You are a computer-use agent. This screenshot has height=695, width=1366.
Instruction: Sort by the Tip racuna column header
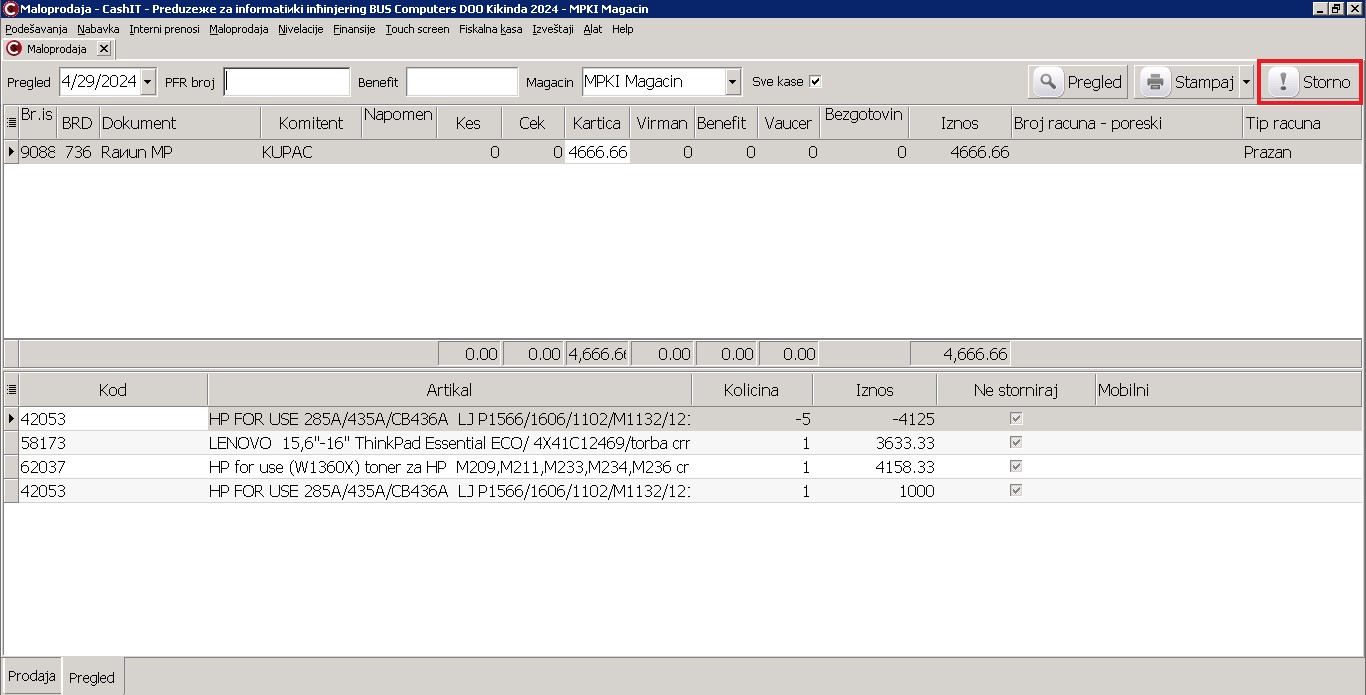(1301, 123)
